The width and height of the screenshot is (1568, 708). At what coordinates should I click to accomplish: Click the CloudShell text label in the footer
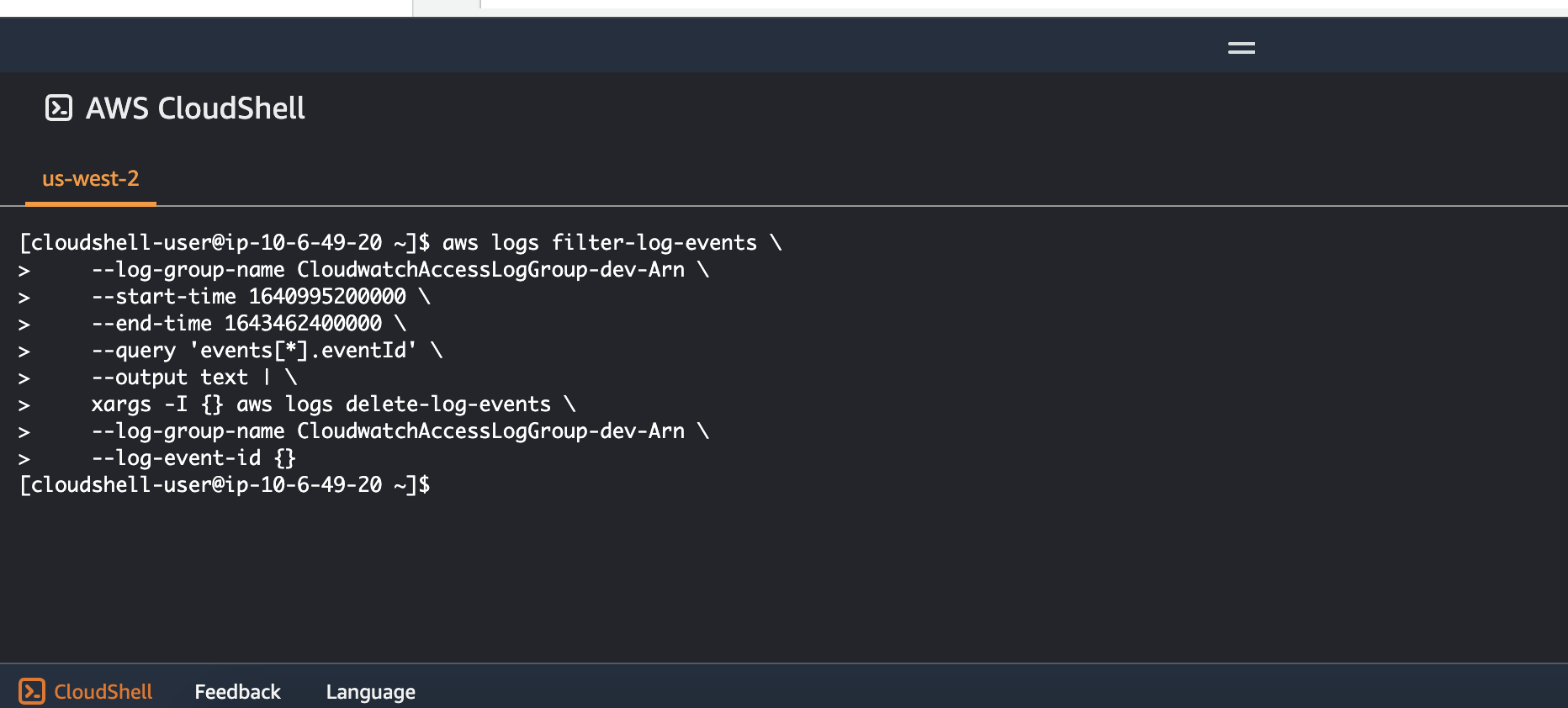pyautogui.click(x=103, y=692)
